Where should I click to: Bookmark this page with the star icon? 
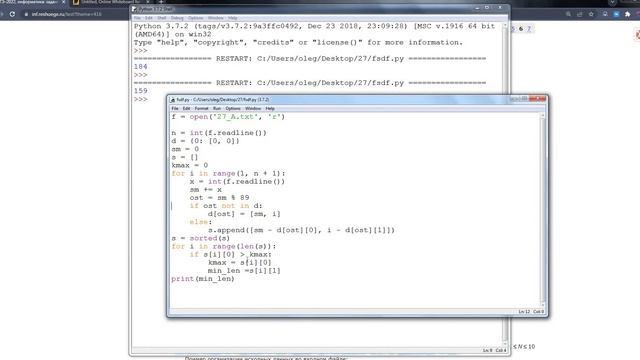[x=591, y=14]
